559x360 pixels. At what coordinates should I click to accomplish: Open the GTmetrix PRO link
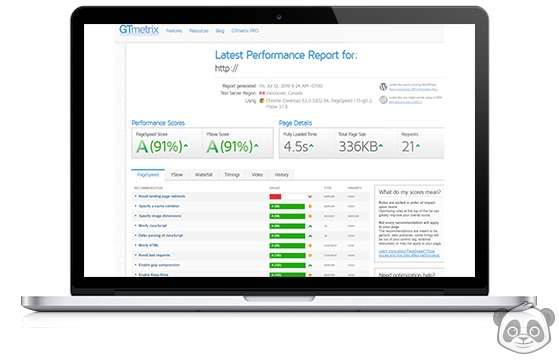pyautogui.click(x=245, y=31)
